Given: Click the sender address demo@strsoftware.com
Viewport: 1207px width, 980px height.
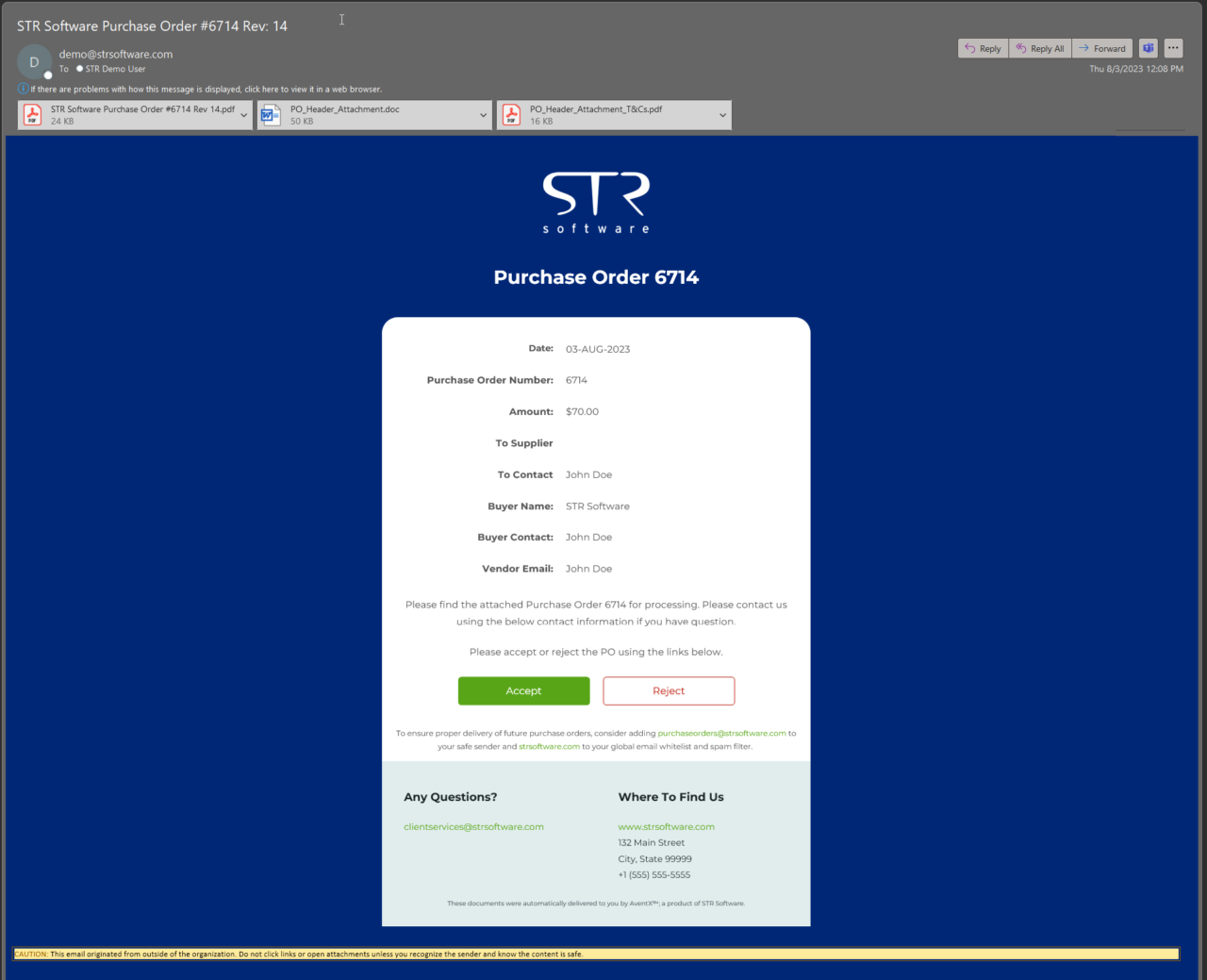Looking at the screenshot, I should pyautogui.click(x=115, y=54).
